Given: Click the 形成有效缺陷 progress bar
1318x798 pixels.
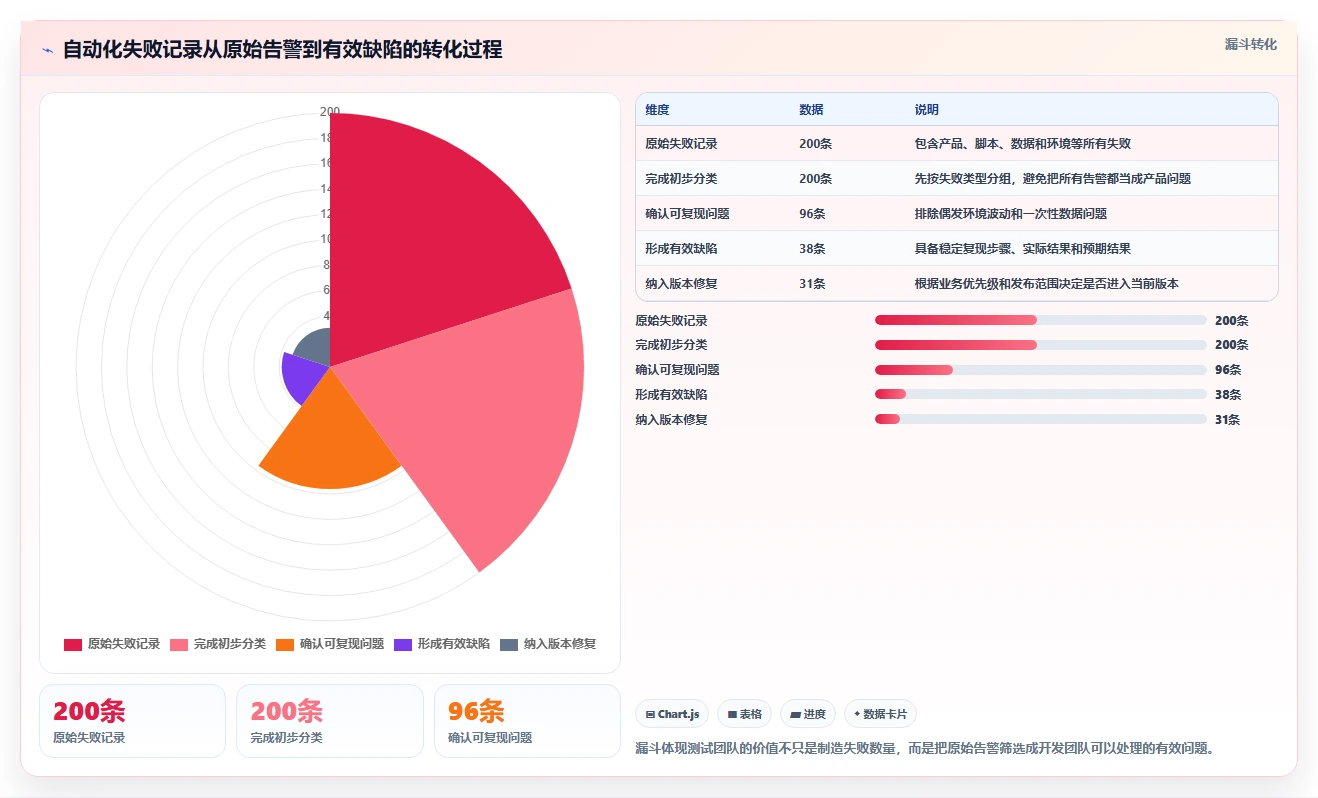Looking at the screenshot, I should pos(1041,395).
